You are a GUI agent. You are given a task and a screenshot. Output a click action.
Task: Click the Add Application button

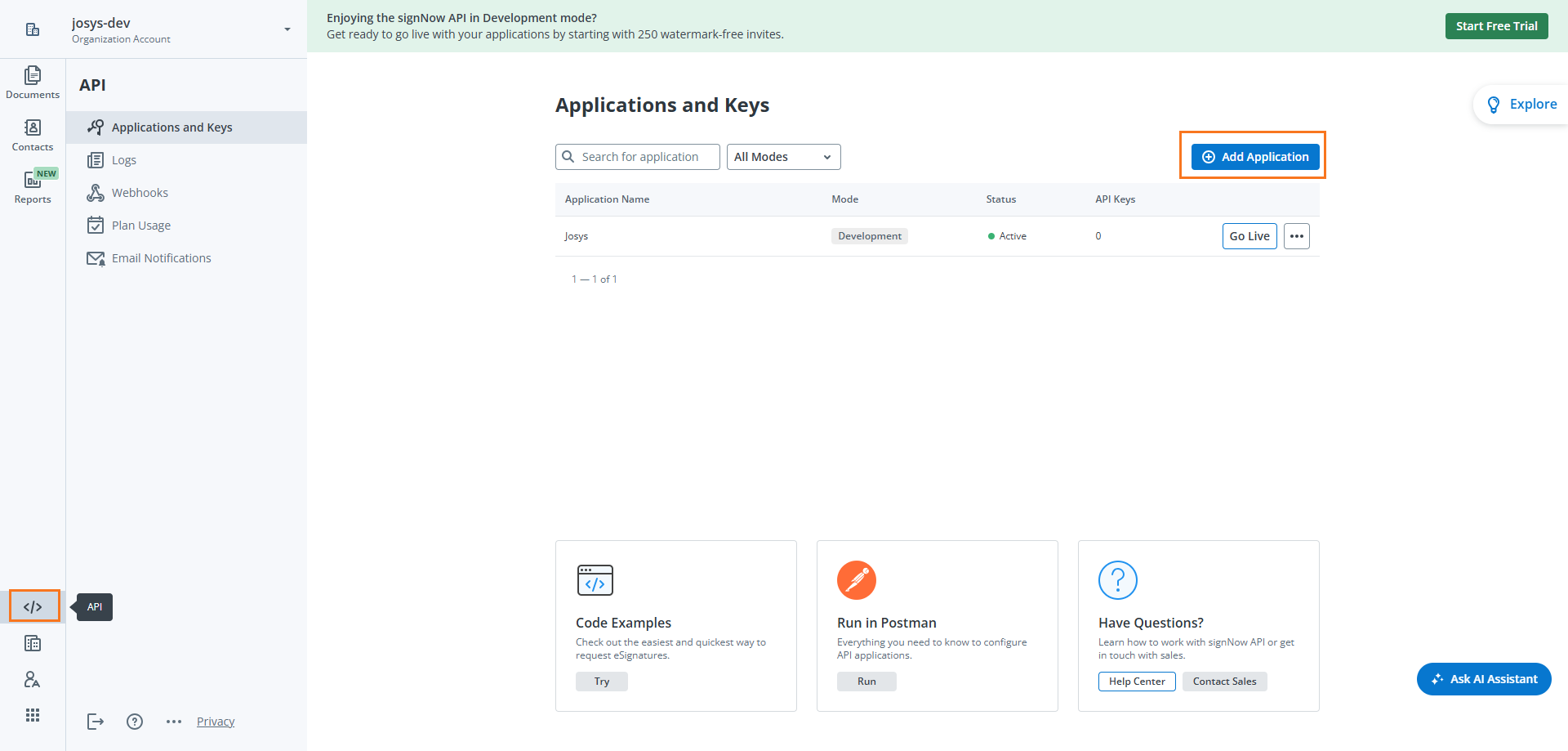[1254, 157]
